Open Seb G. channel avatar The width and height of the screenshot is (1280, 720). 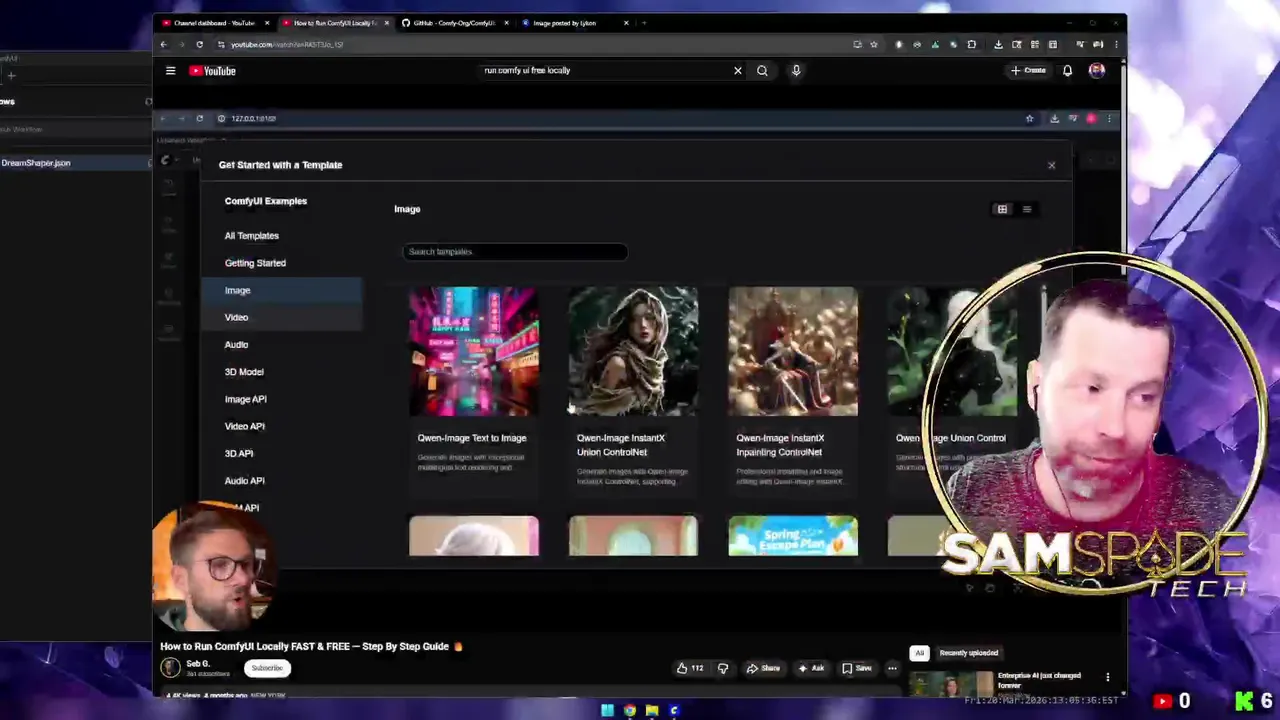(x=171, y=668)
